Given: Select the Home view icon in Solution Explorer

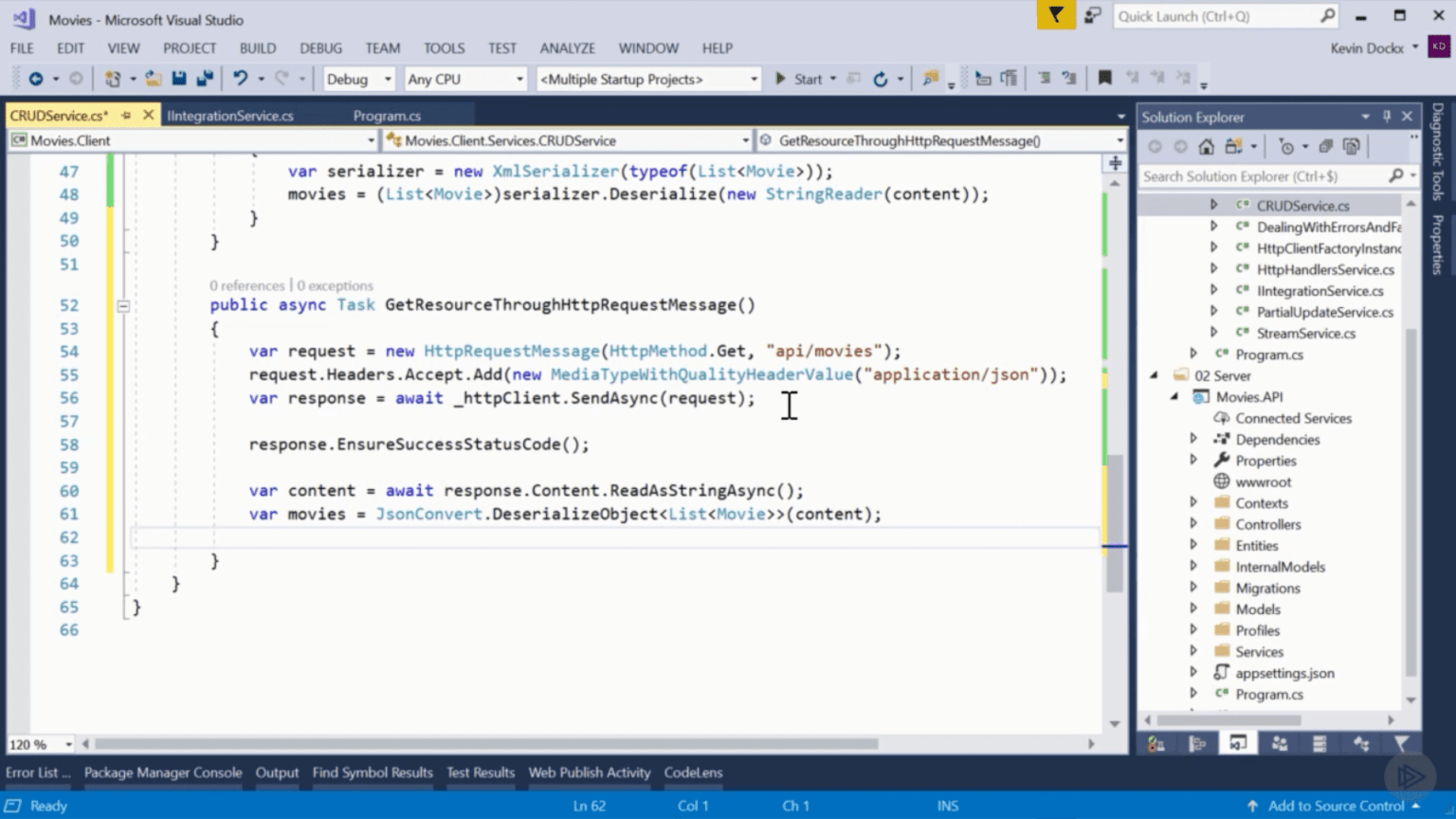Looking at the screenshot, I should [1206, 146].
